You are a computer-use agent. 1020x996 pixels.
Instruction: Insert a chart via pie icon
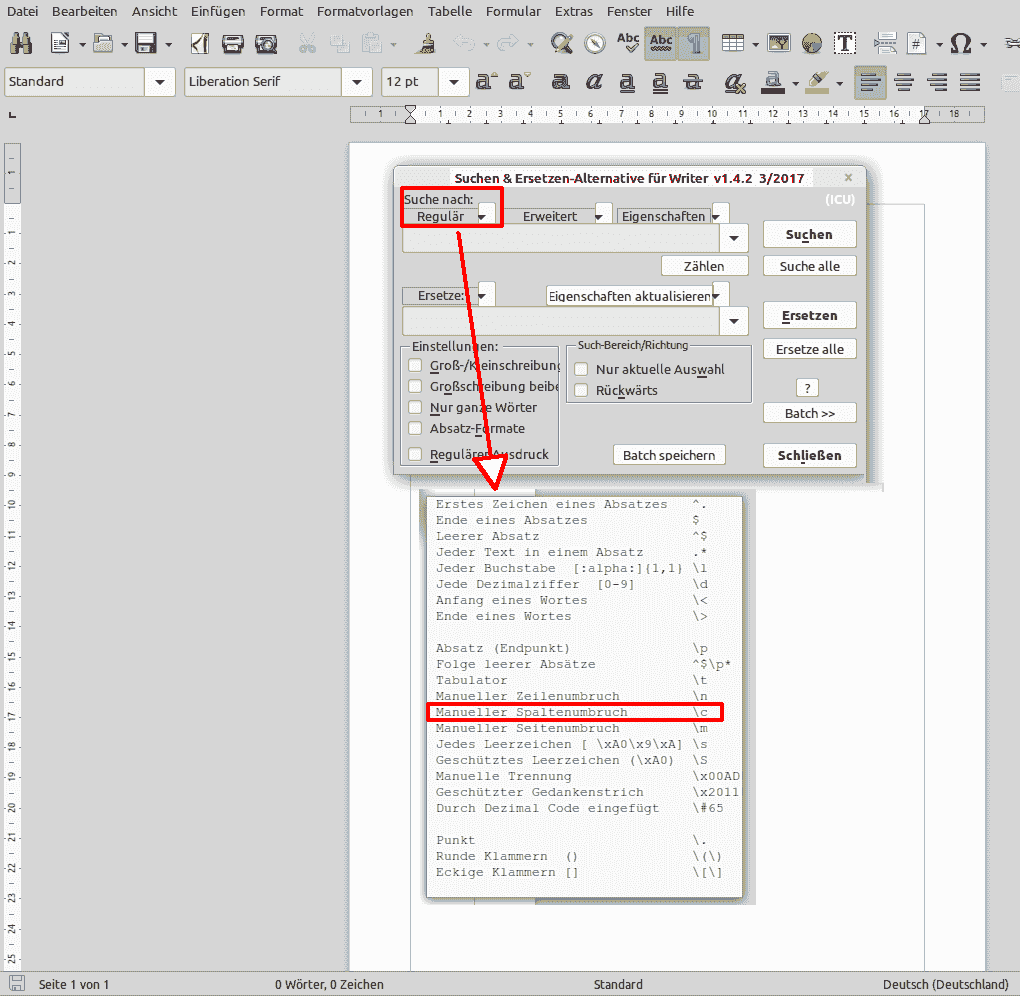pyautogui.click(x=812, y=44)
